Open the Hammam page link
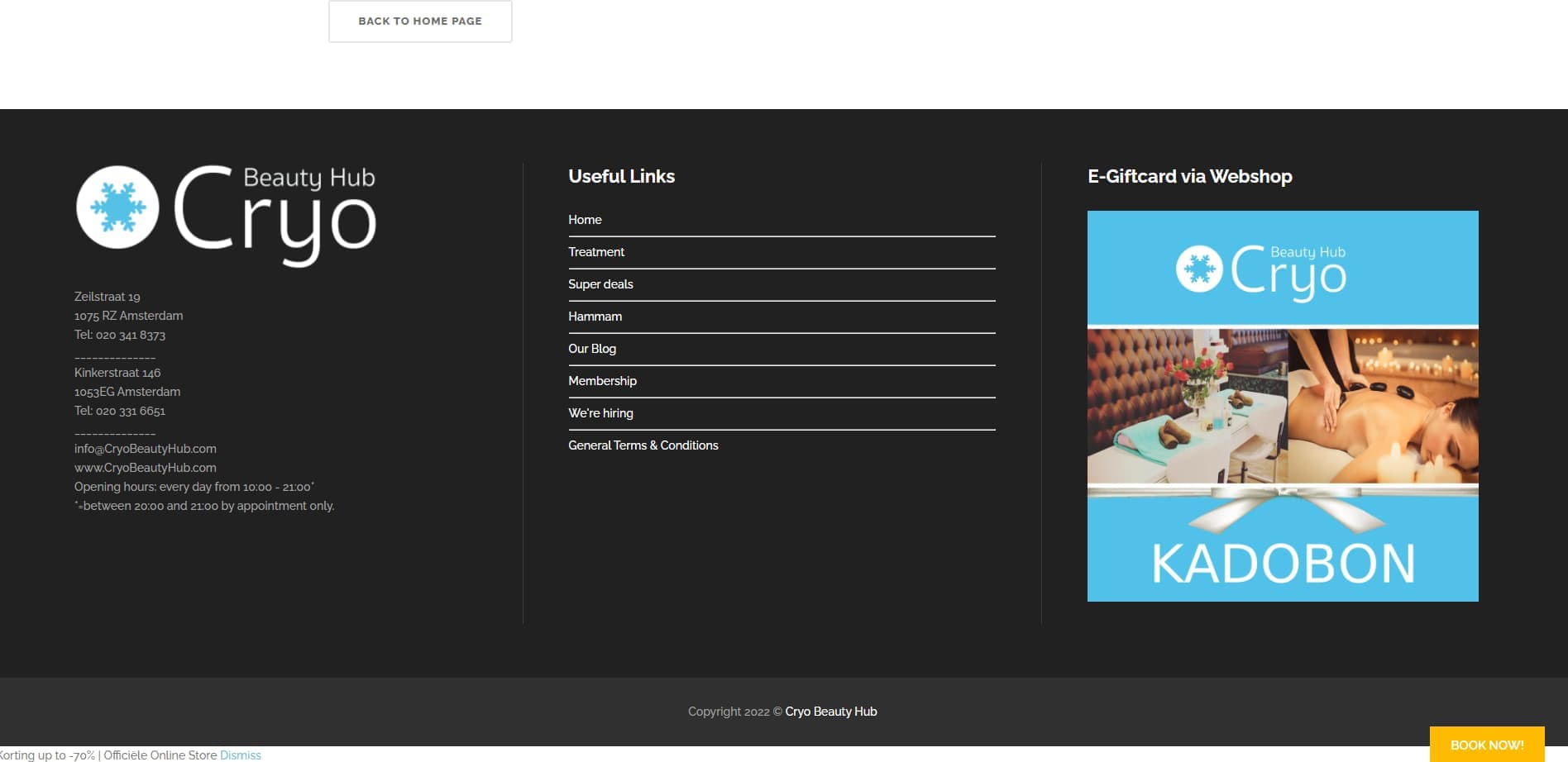Screen dimensions: 1568x762 pyautogui.click(x=595, y=317)
